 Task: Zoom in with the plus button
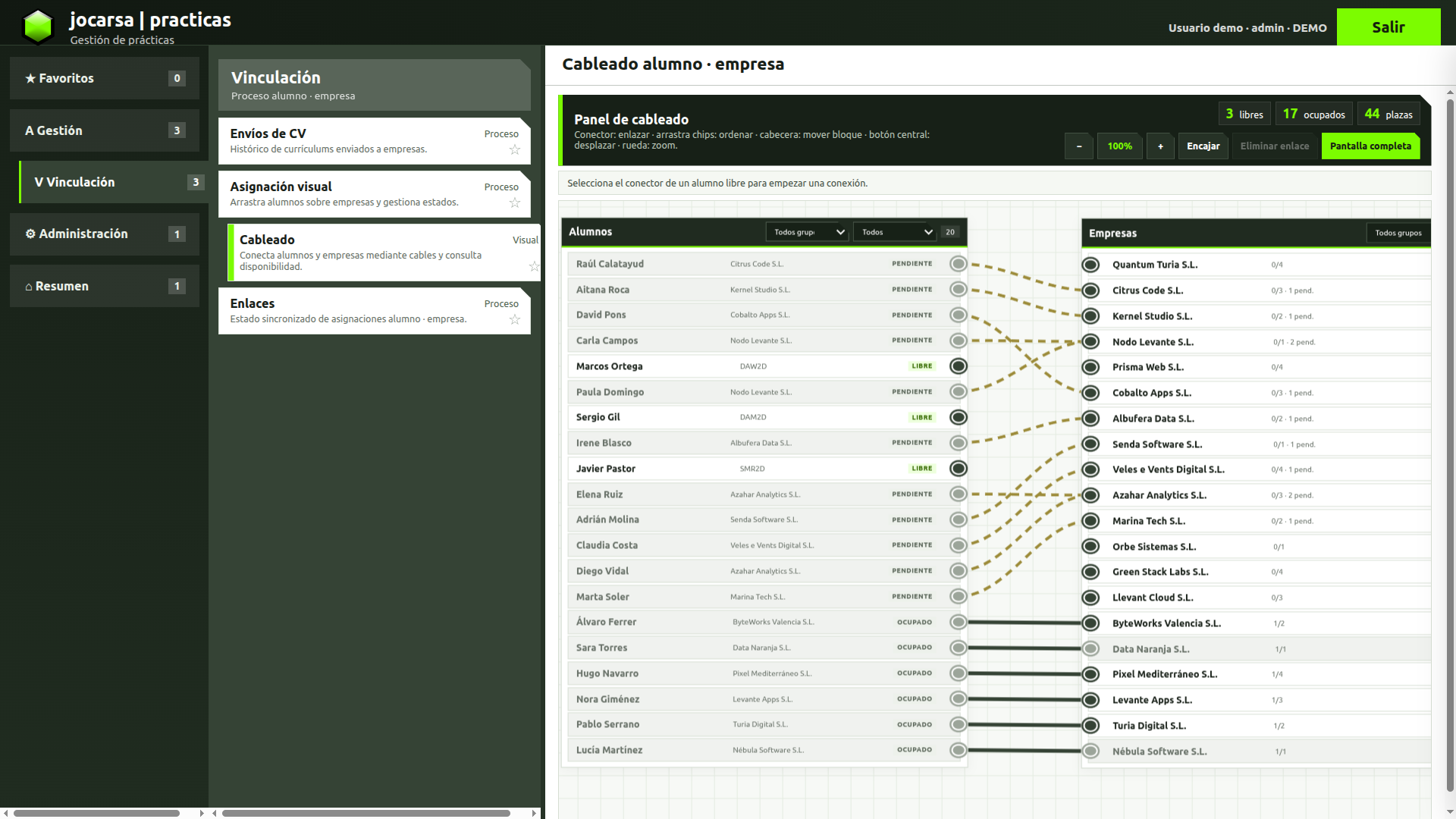pyautogui.click(x=1160, y=146)
